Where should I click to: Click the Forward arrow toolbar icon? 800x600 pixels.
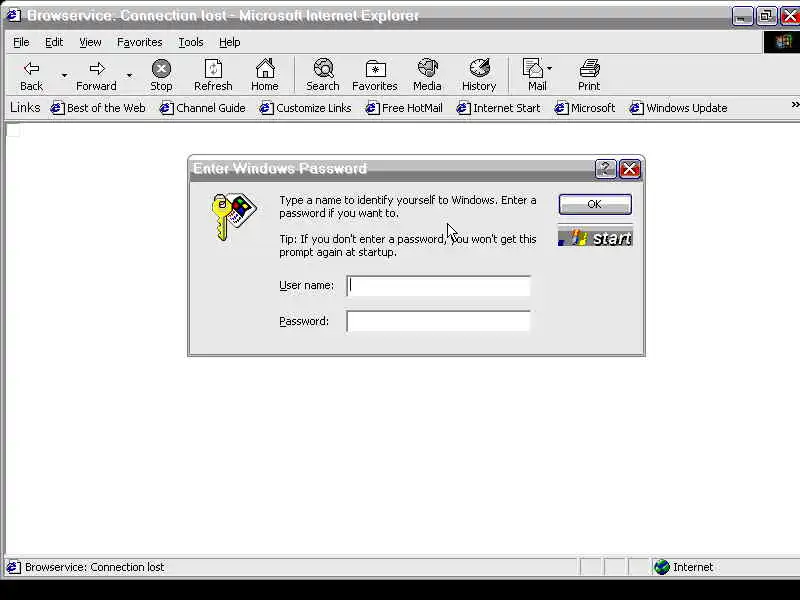coord(97,69)
